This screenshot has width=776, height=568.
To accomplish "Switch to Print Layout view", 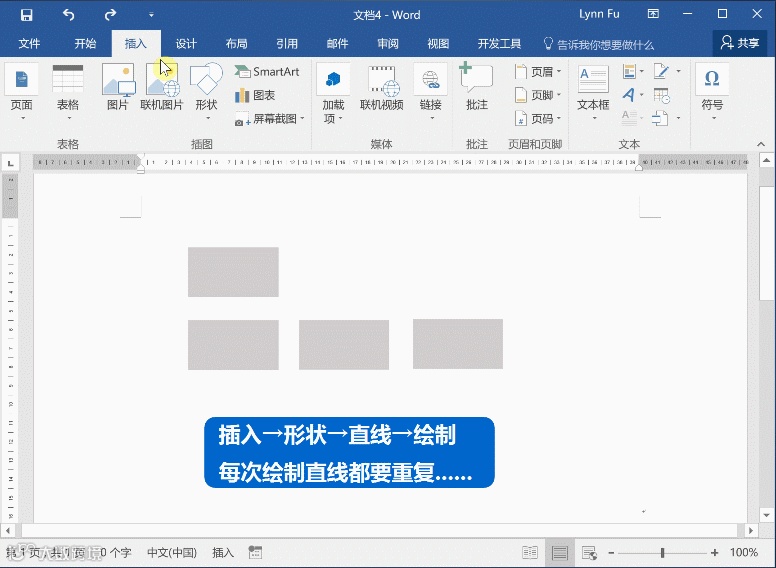I will (x=560, y=553).
